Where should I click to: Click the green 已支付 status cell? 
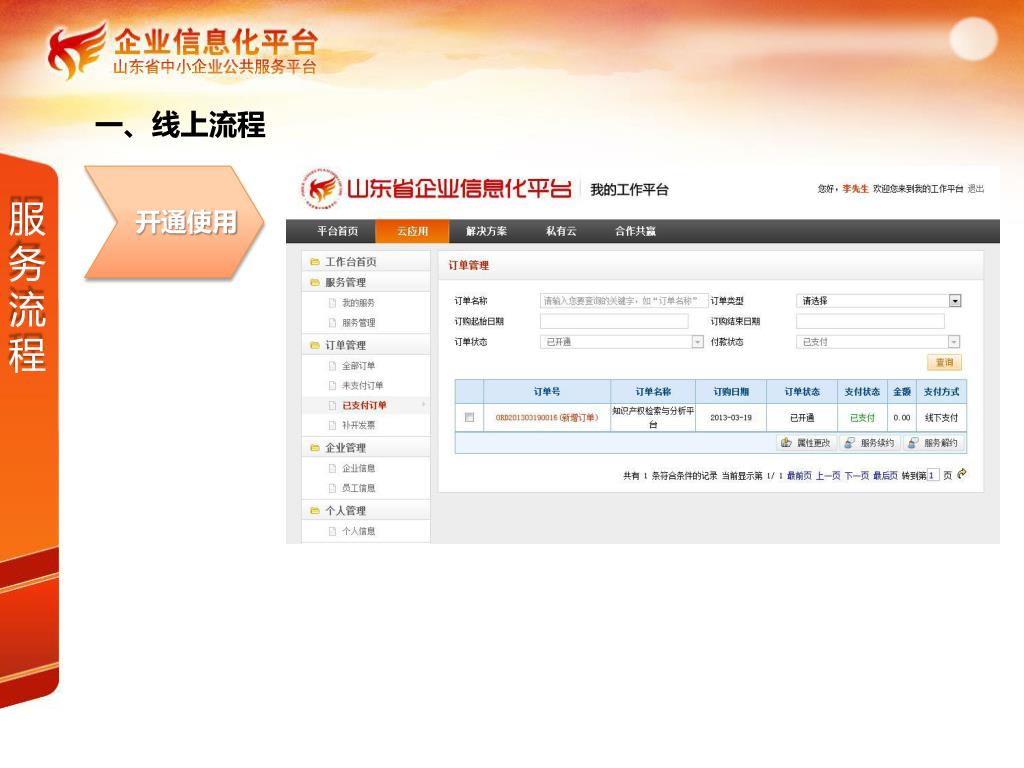click(x=862, y=417)
